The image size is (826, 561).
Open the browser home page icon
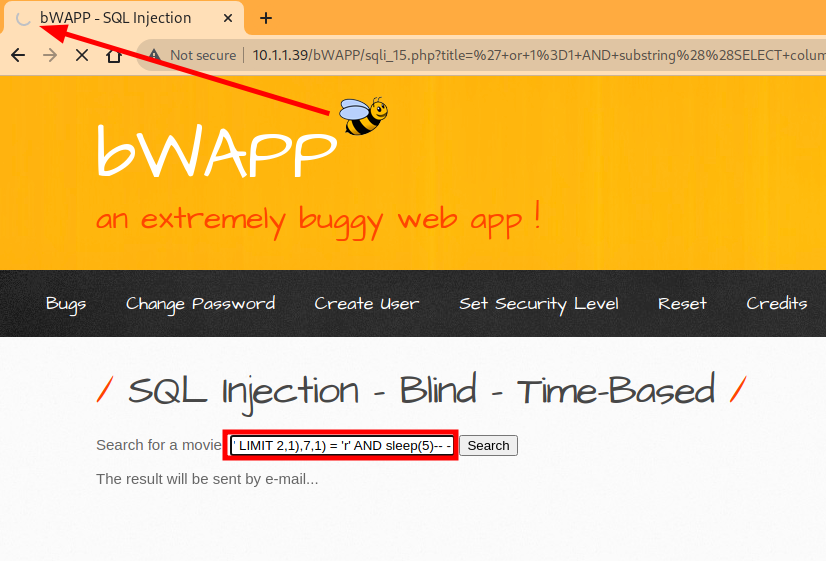pyautogui.click(x=113, y=55)
